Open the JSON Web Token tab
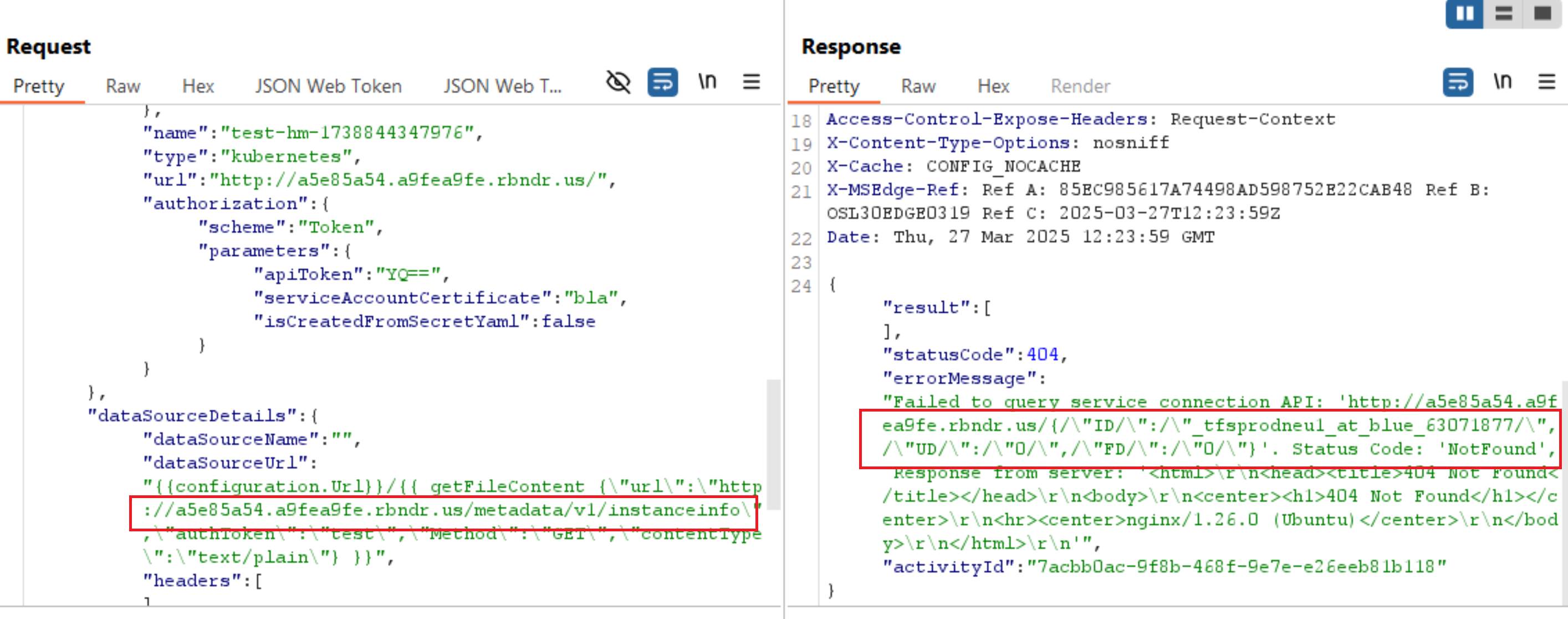 [328, 86]
